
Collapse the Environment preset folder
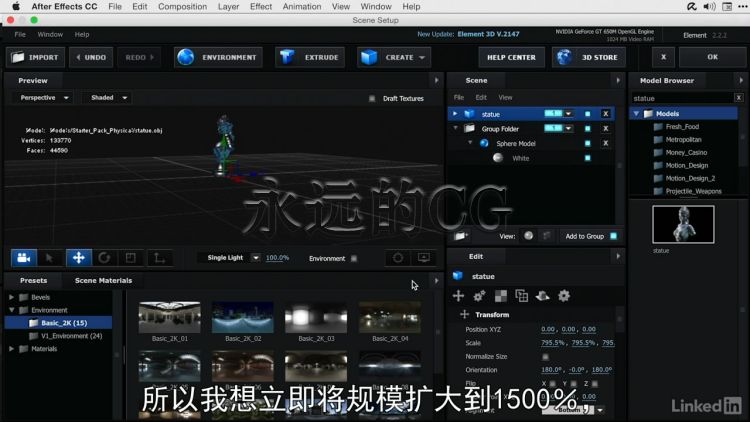coord(11,310)
